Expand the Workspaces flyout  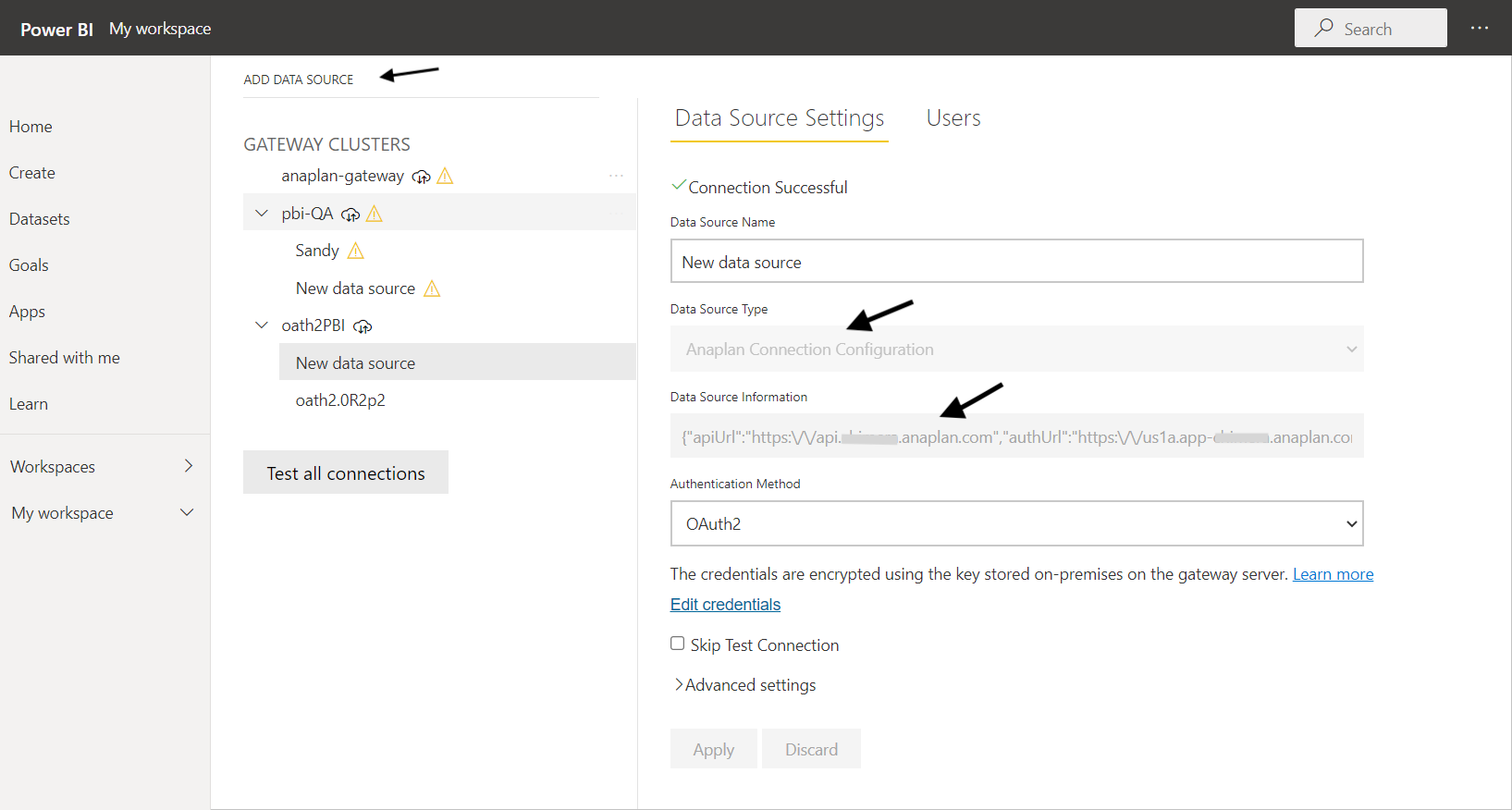188,466
